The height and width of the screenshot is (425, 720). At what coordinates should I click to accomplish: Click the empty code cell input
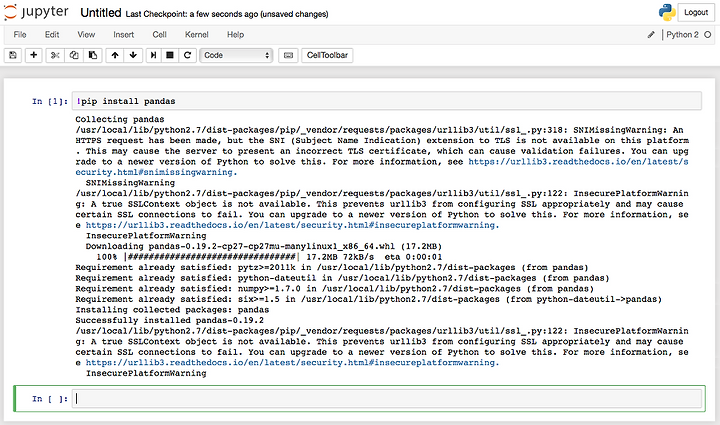tap(387, 398)
